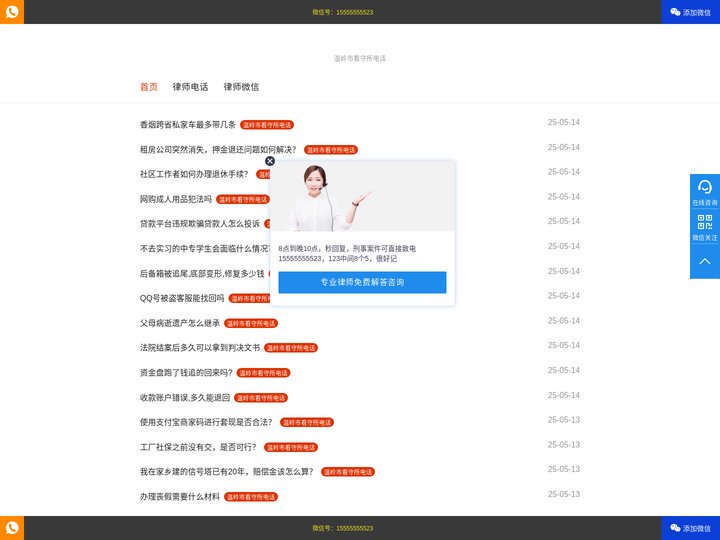
Task: Open article 资金盘跑了钱追的回来吗
Action: [186, 372]
